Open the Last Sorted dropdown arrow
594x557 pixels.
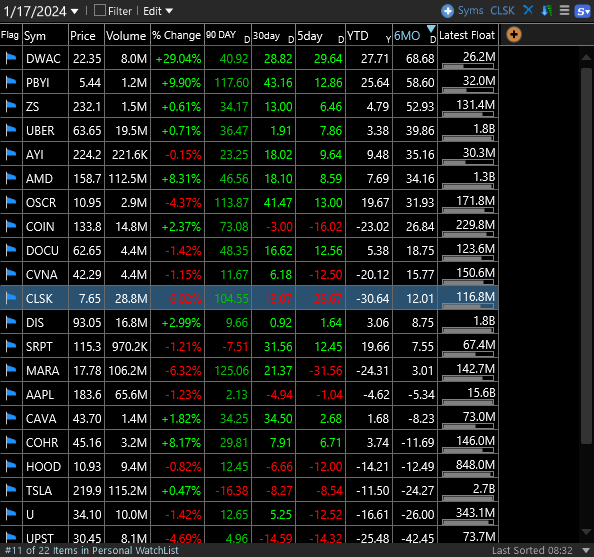[x=586, y=550]
